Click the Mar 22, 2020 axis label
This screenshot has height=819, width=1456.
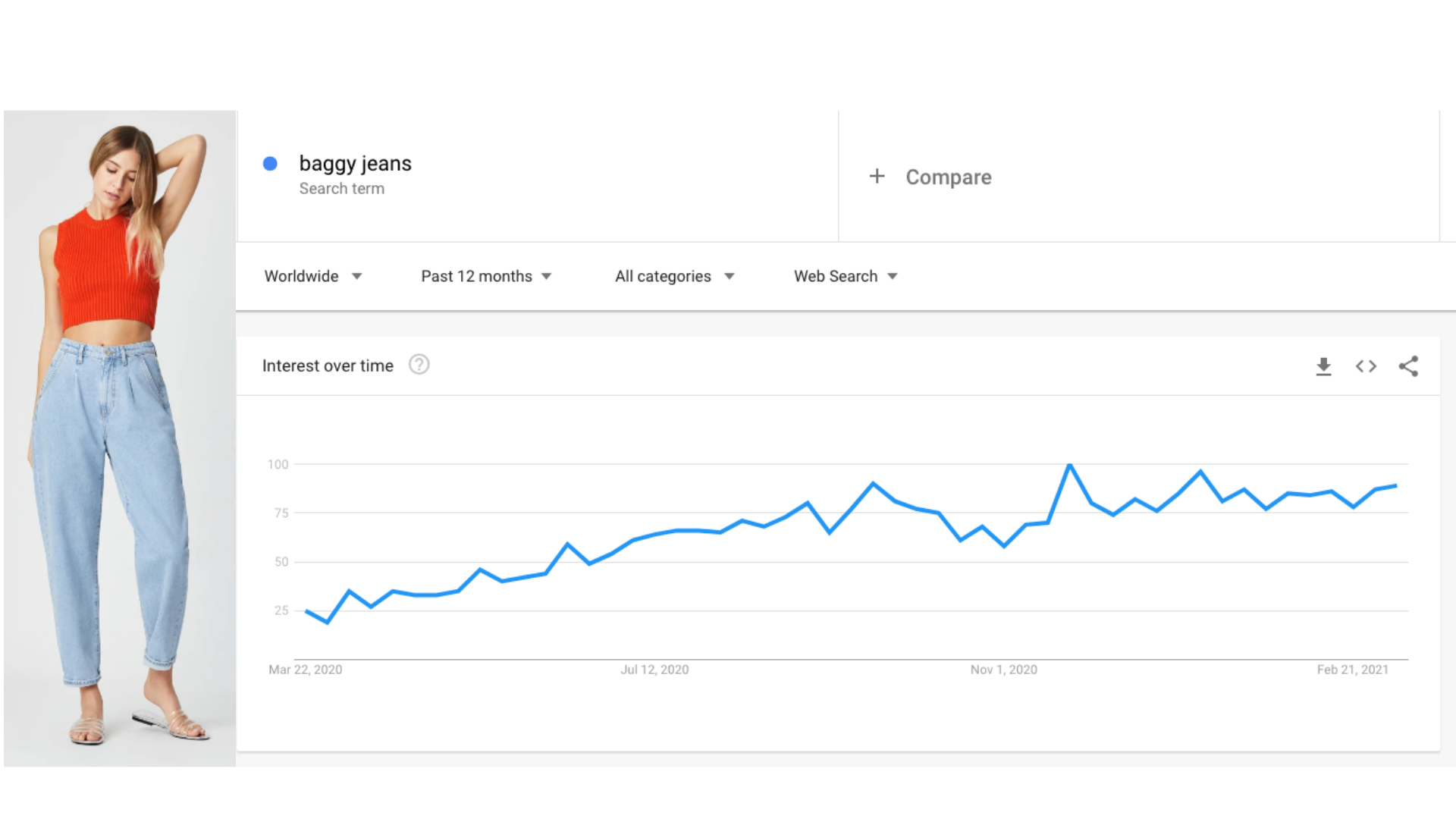point(305,670)
